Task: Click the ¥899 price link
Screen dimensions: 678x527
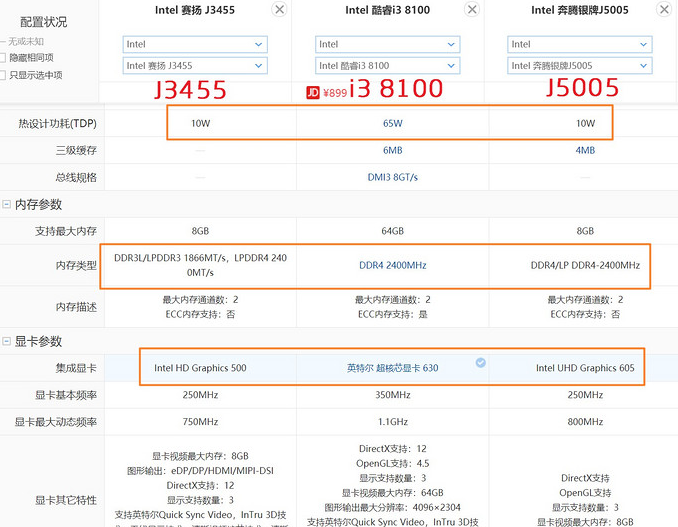Action: click(x=335, y=93)
